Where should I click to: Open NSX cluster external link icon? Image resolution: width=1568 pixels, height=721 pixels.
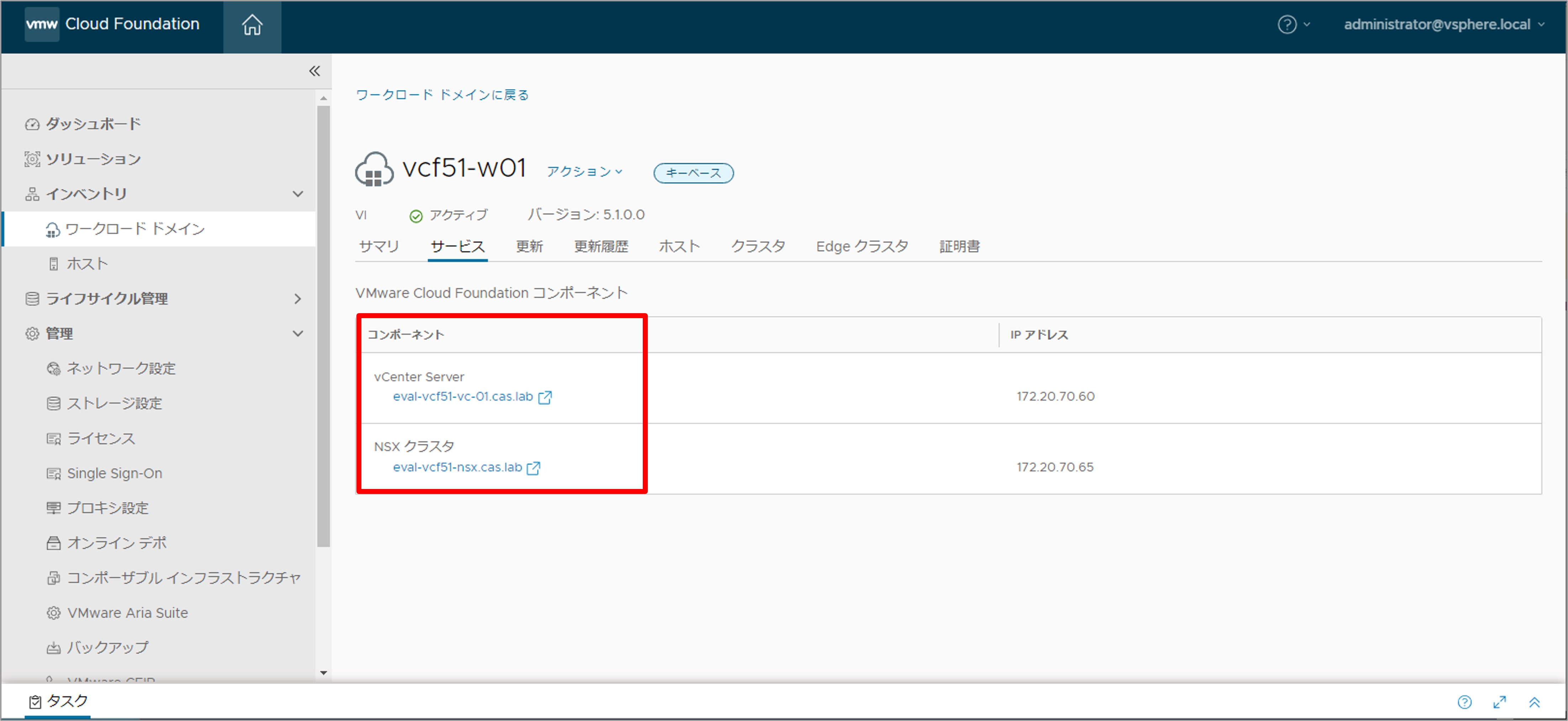tap(533, 468)
